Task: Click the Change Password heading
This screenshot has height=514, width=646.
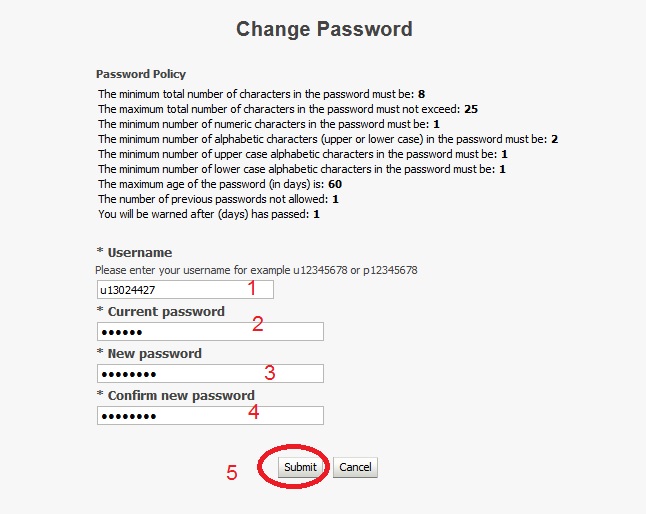Action: 324,29
